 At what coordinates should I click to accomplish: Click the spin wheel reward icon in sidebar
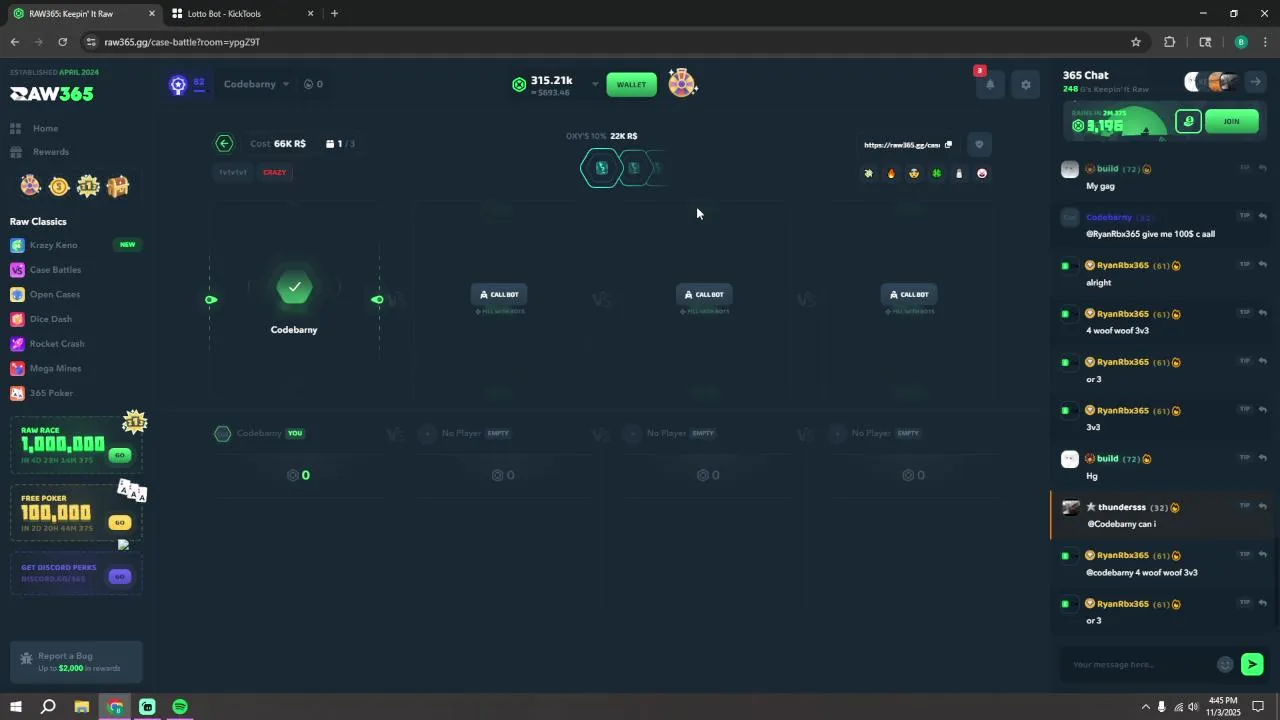(30, 186)
